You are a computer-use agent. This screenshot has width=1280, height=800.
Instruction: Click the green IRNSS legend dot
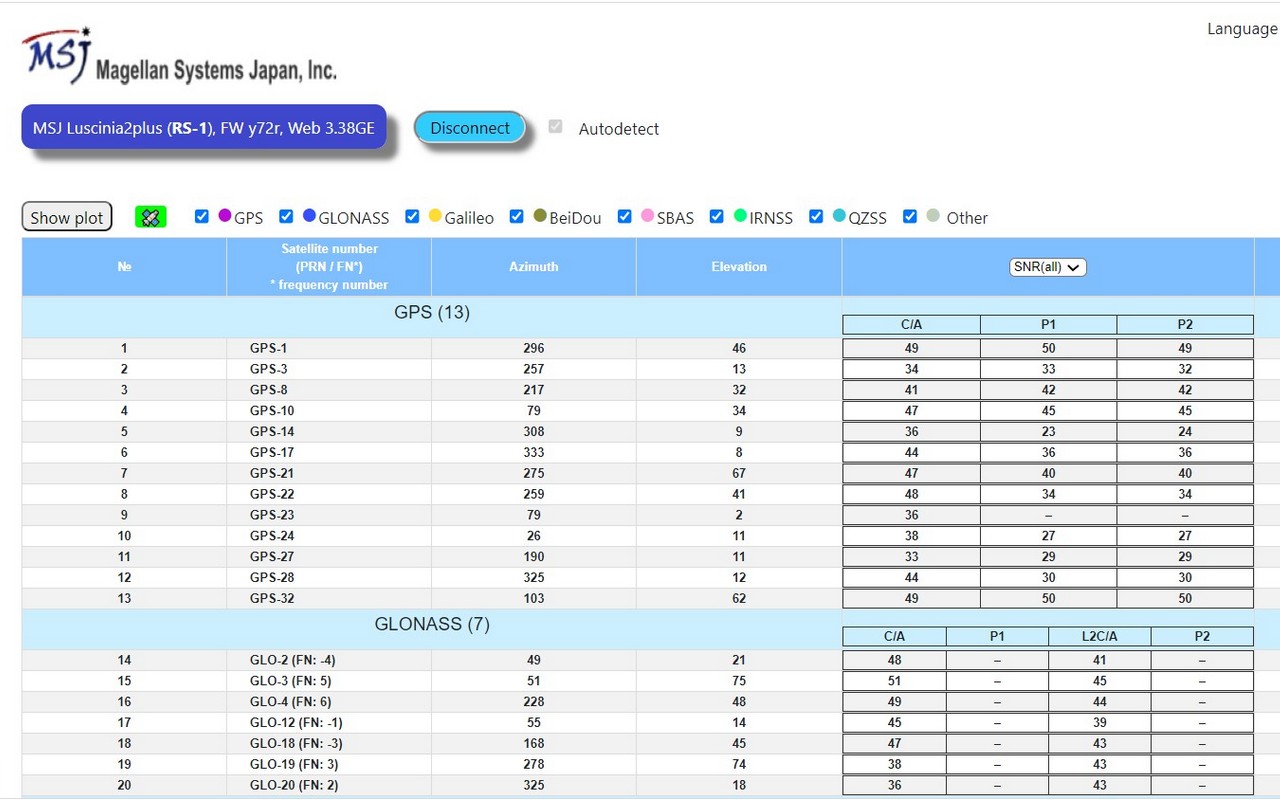click(x=740, y=216)
